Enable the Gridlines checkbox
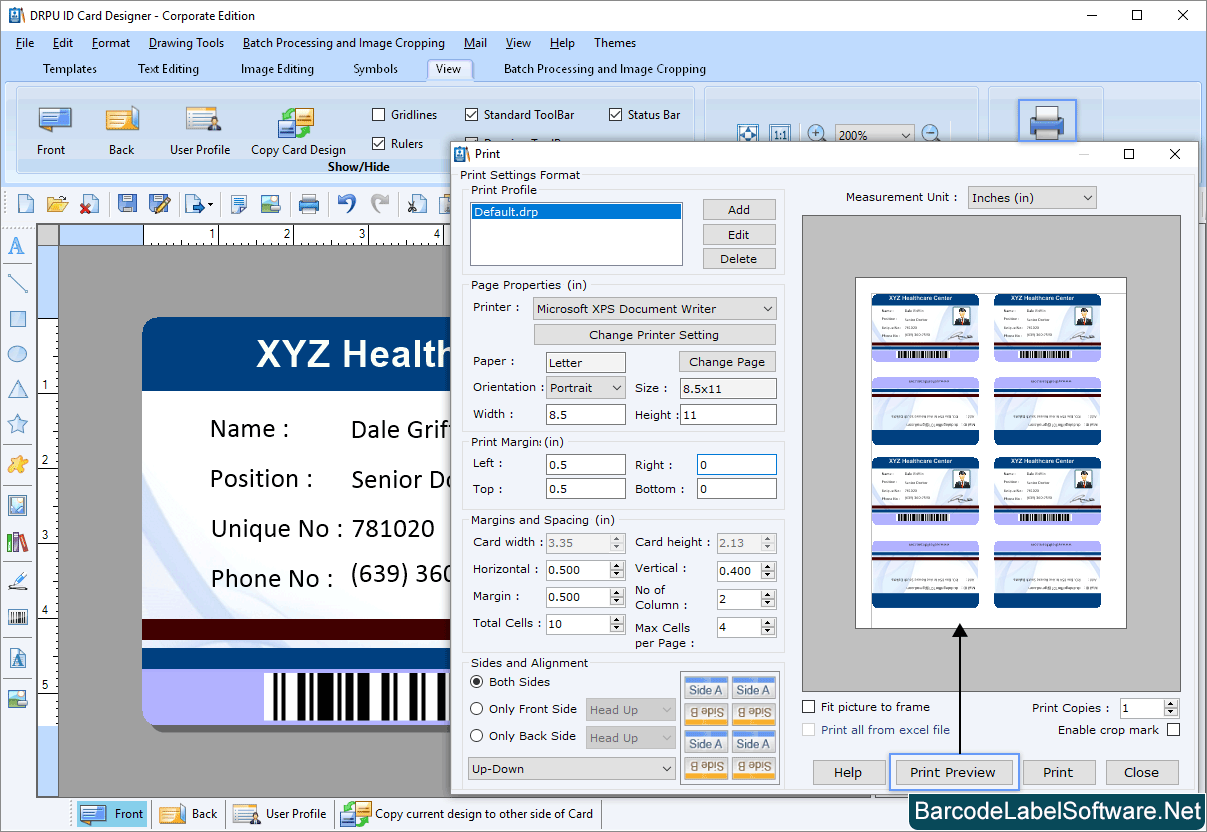The width and height of the screenshot is (1207, 832). pyautogui.click(x=378, y=114)
